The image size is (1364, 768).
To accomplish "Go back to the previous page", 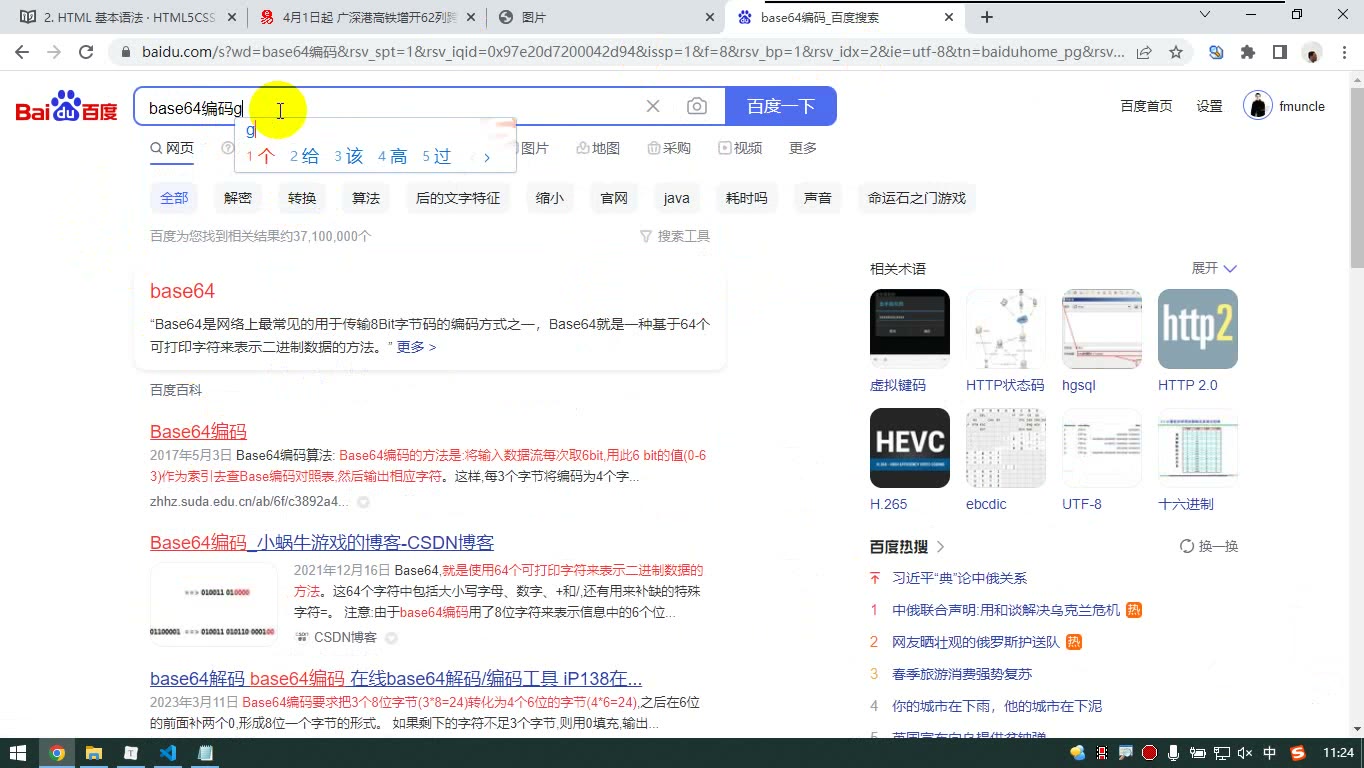I will tap(22, 52).
